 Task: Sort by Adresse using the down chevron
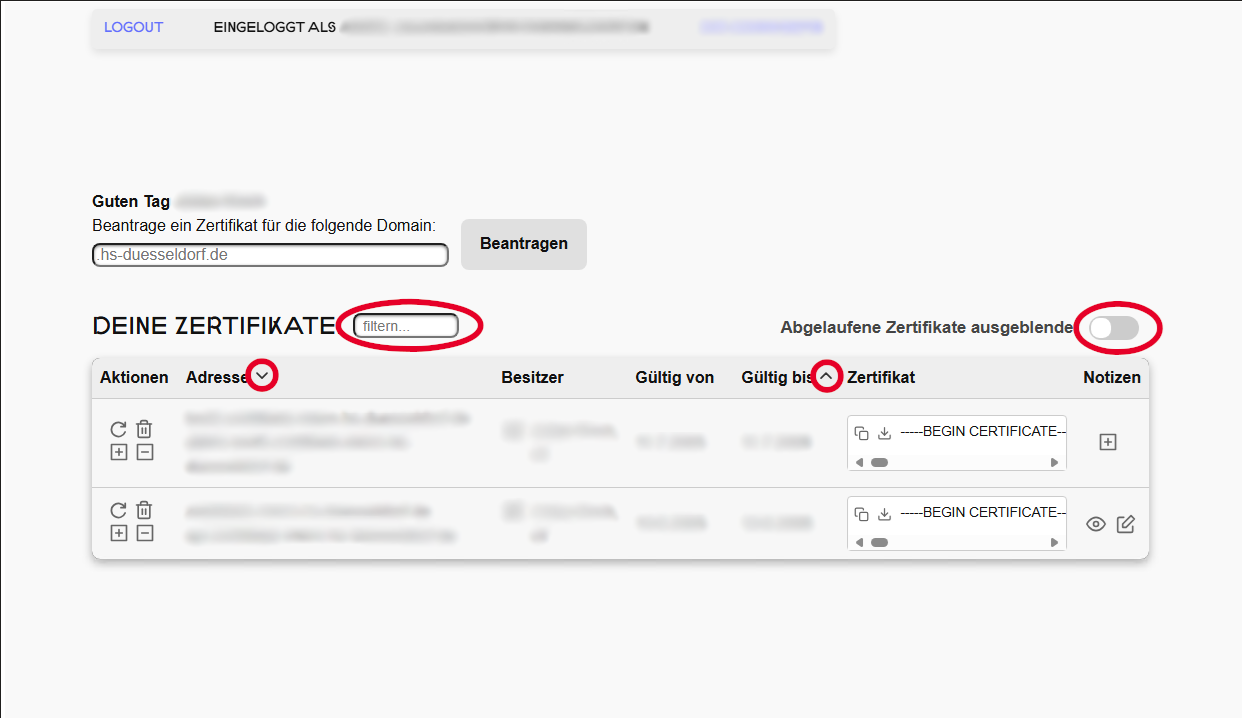click(x=262, y=376)
